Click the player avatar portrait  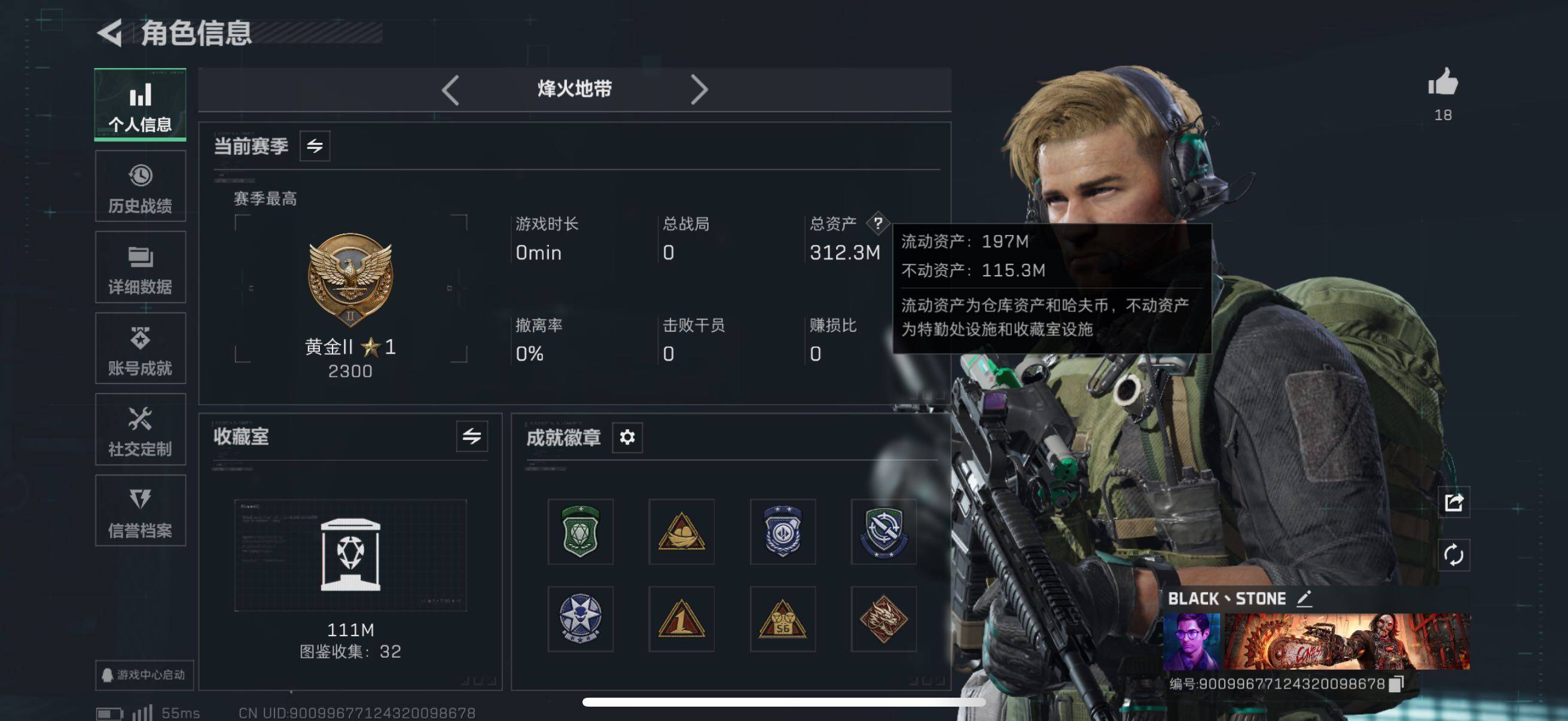coord(1191,642)
